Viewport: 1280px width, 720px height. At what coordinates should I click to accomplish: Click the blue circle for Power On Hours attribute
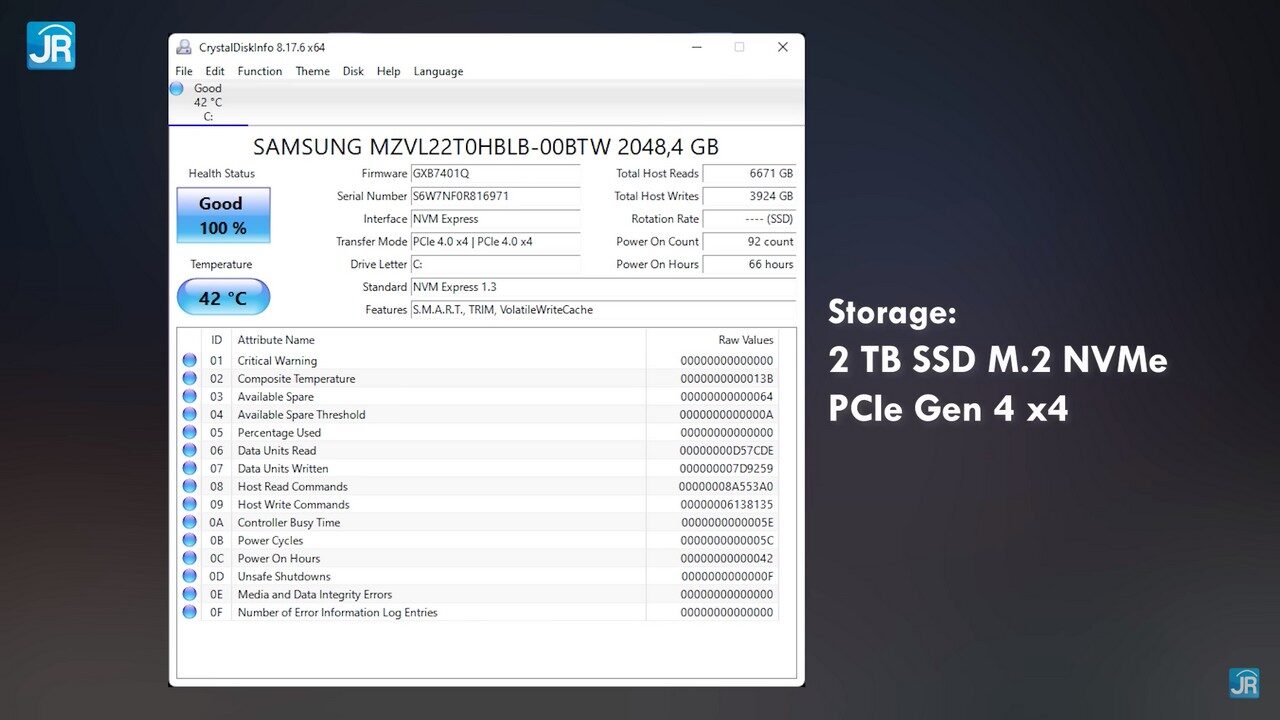pos(190,558)
